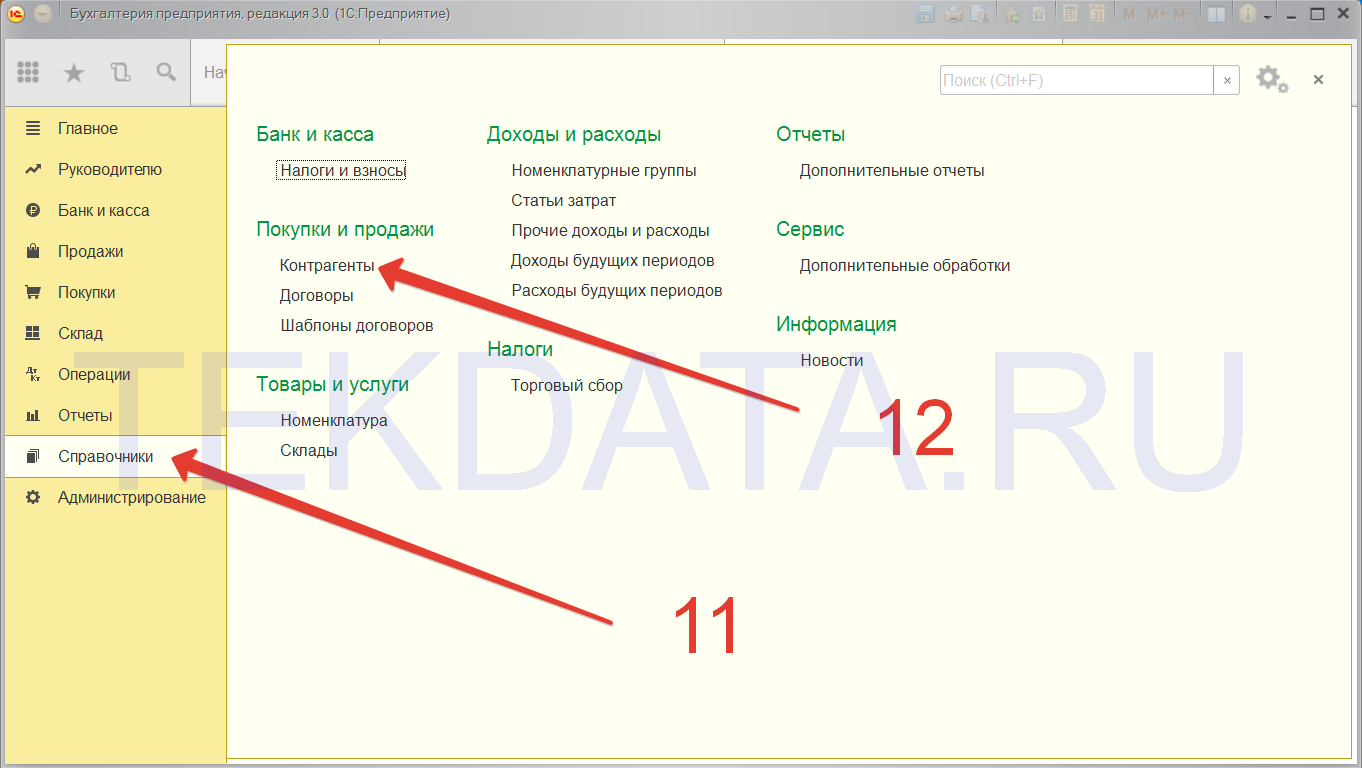Click the Print preview icon in title bar

(x=980, y=14)
